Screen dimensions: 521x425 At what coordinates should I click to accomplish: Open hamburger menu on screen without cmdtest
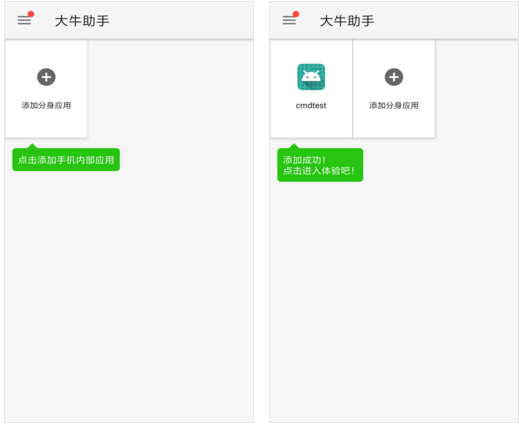click(24, 20)
